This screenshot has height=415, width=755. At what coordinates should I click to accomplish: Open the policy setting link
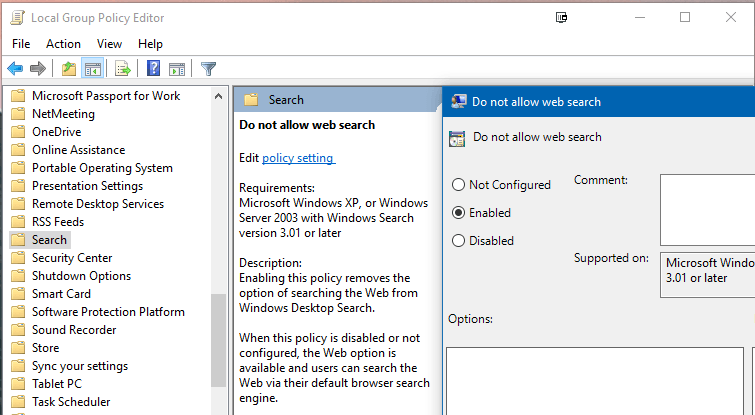[298, 158]
